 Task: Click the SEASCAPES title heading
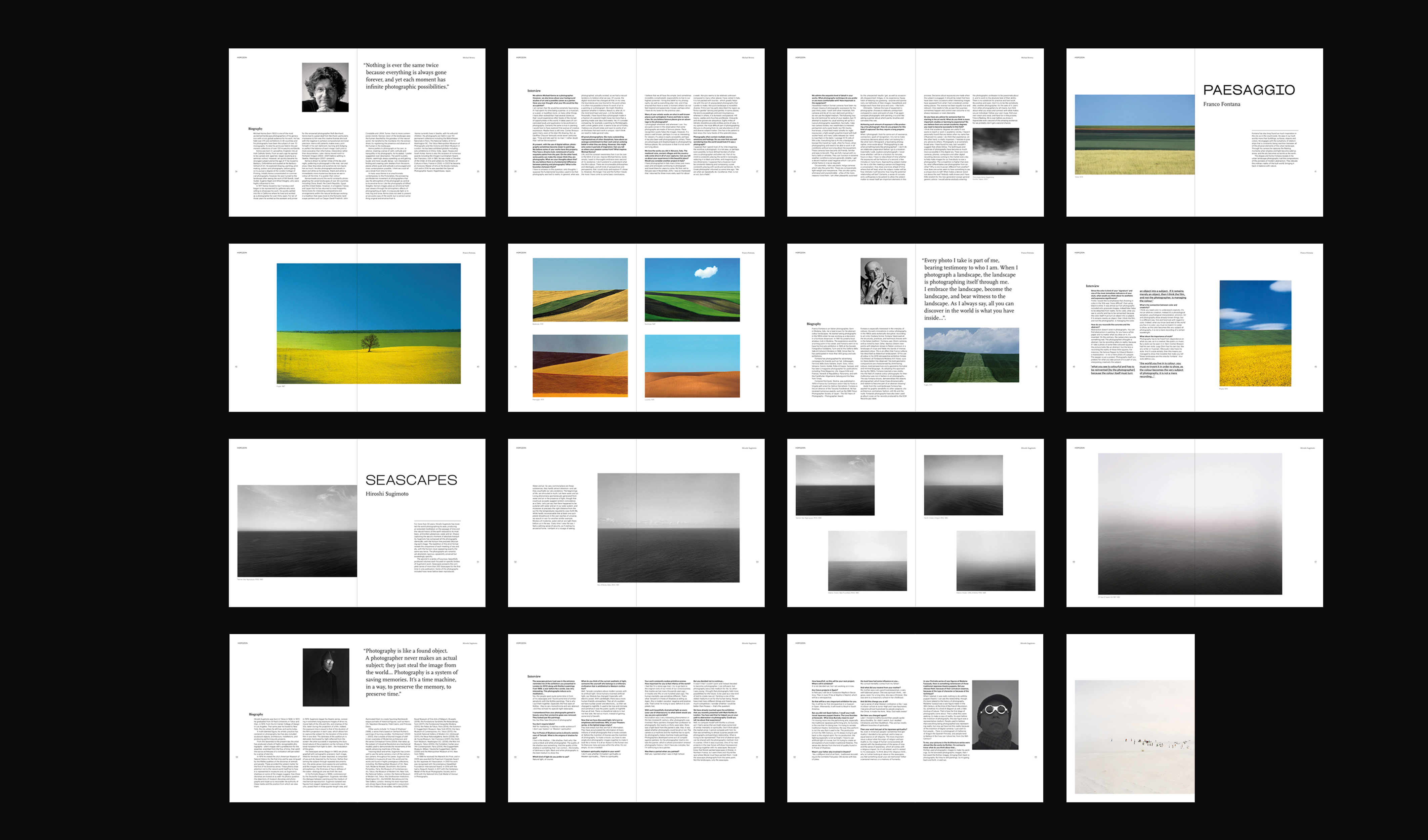click(411, 480)
